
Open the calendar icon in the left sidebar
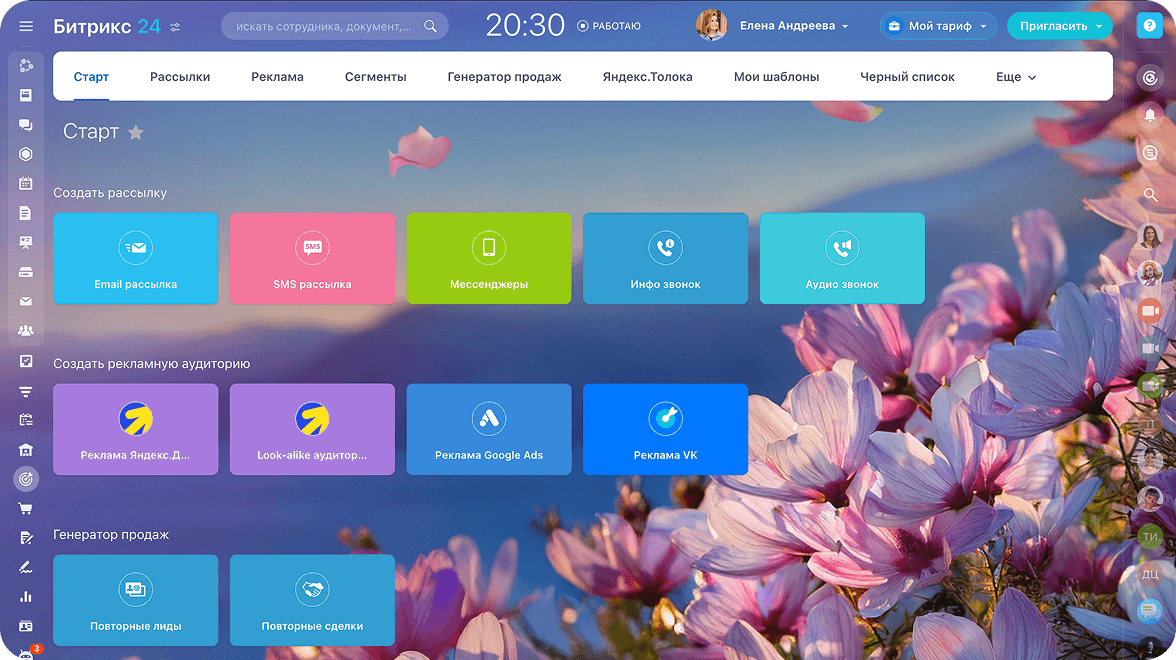(x=26, y=184)
